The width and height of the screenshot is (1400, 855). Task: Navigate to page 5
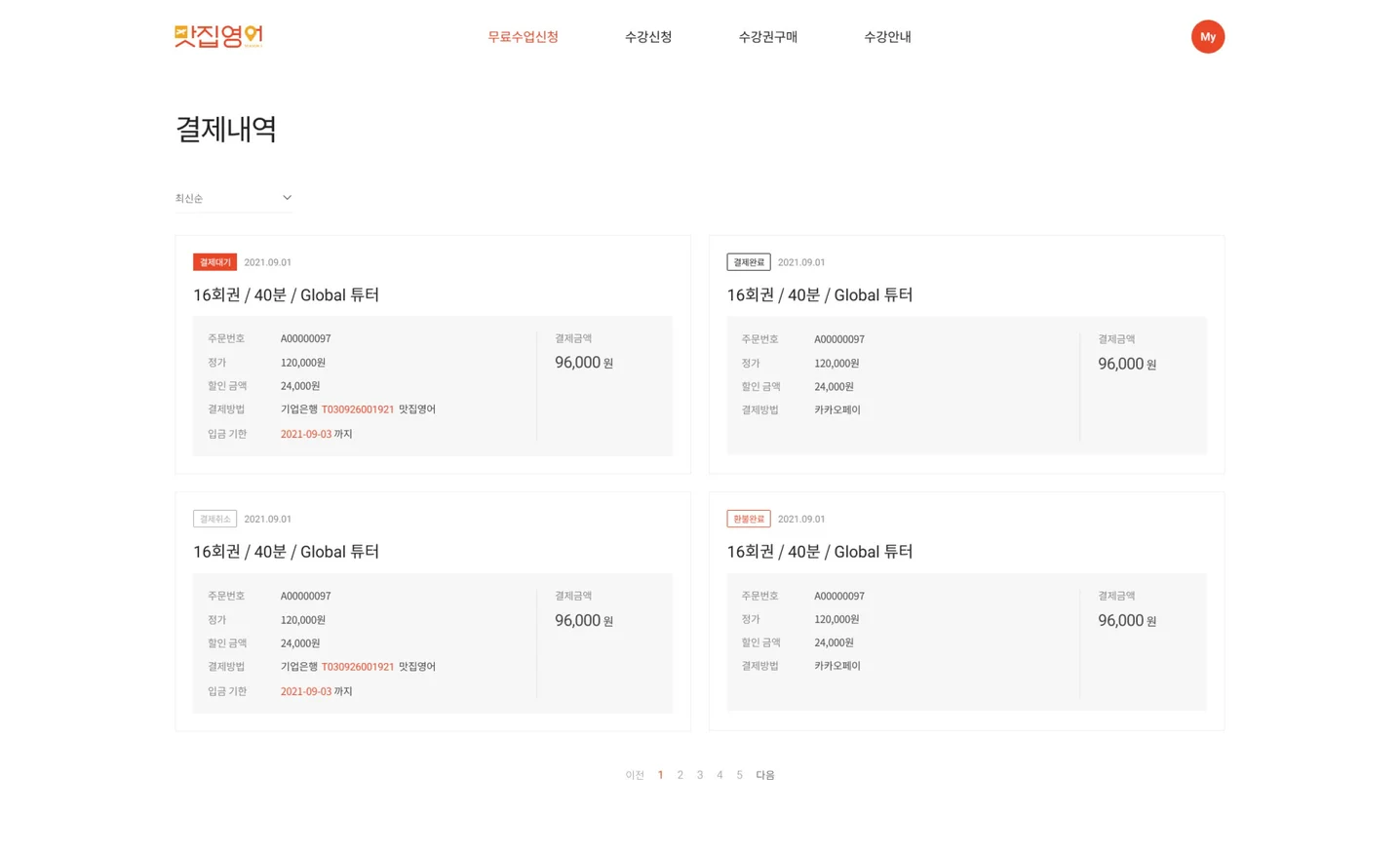click(739, 775)
